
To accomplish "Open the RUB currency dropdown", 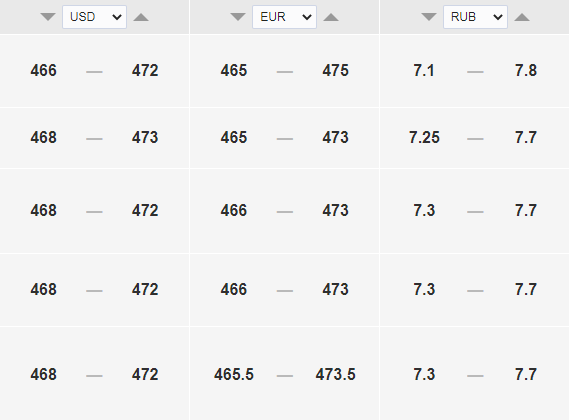I will coord(475,17).
